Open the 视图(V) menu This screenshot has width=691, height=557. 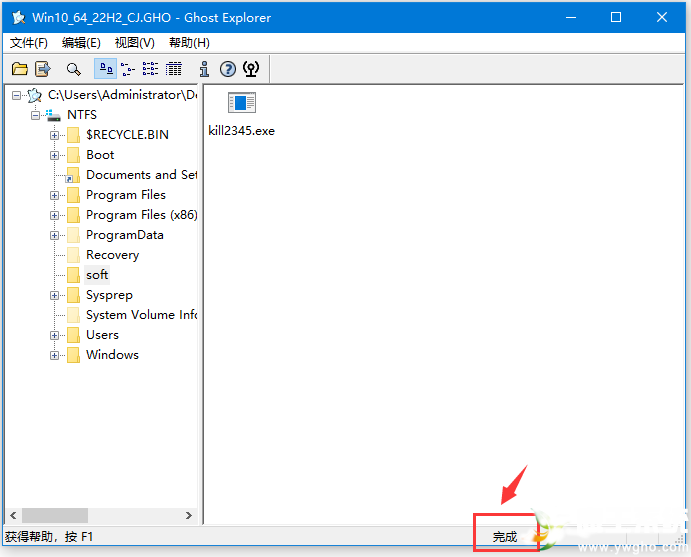click(134, 43)
